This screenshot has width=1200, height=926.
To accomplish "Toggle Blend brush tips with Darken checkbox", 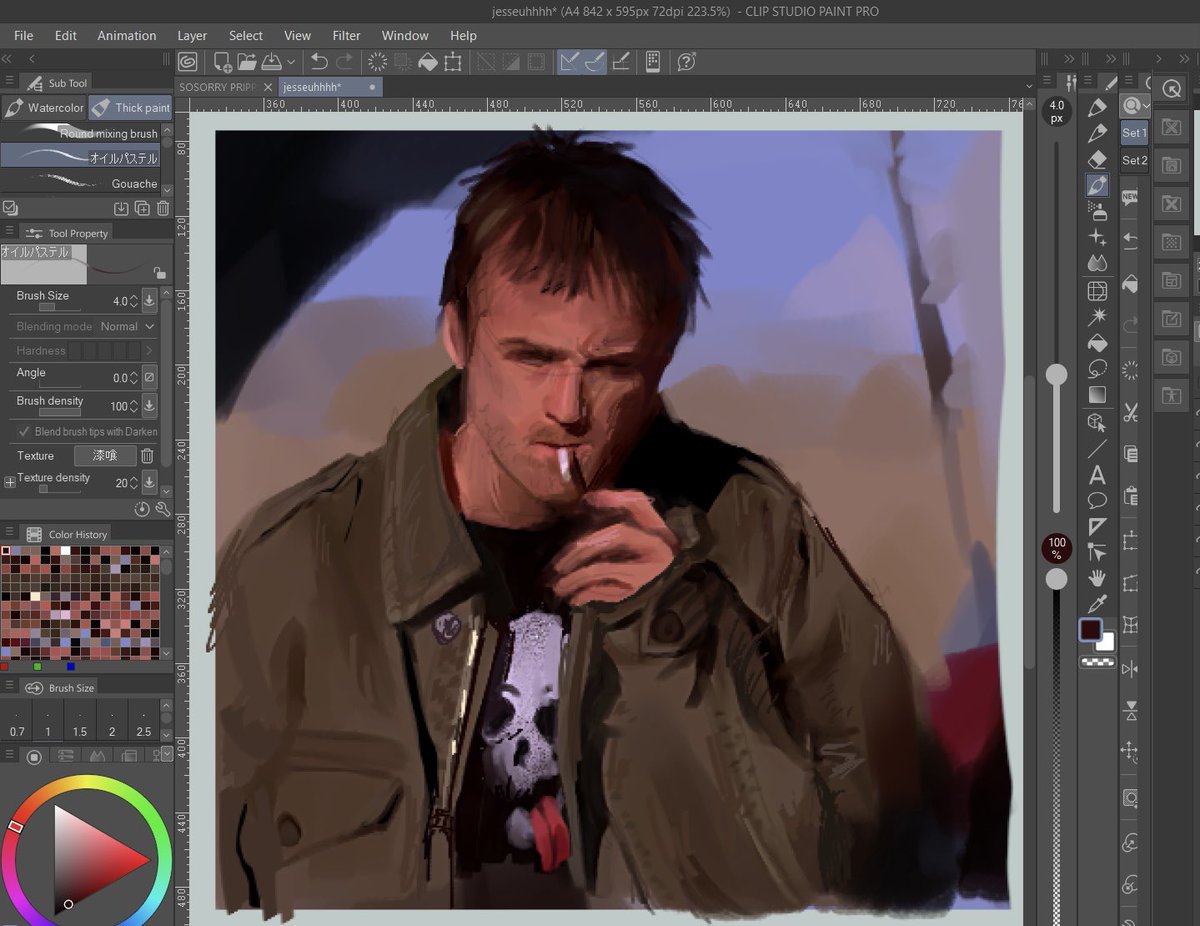I will 24,432.
